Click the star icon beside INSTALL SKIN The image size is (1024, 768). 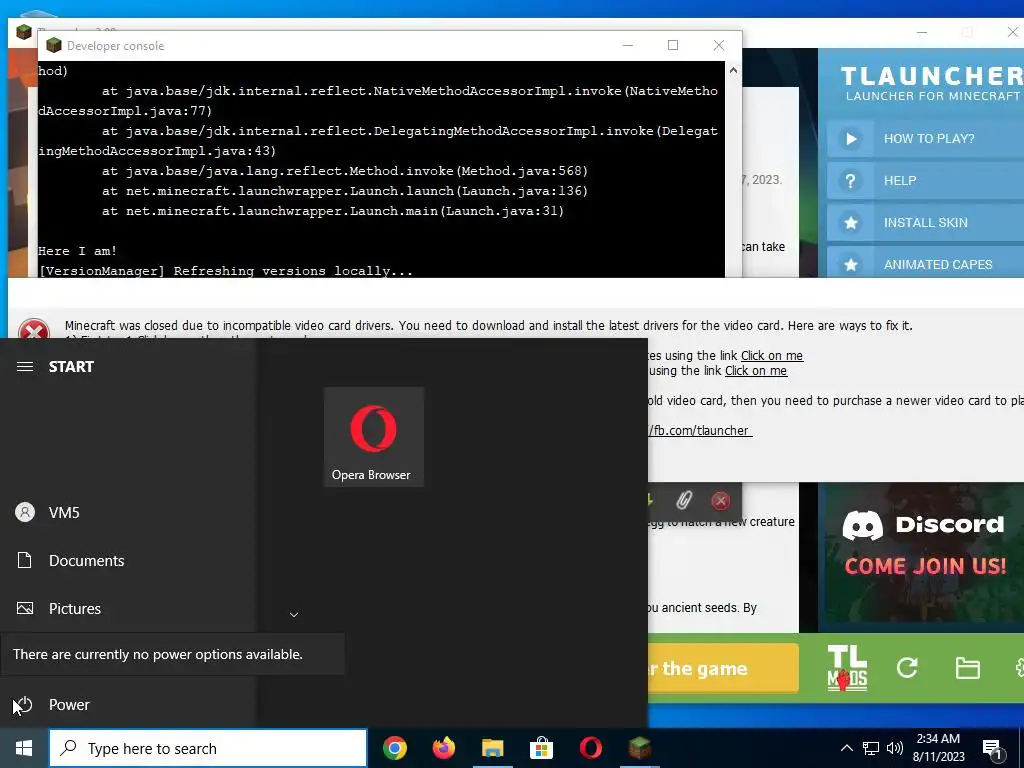point(850,223)
